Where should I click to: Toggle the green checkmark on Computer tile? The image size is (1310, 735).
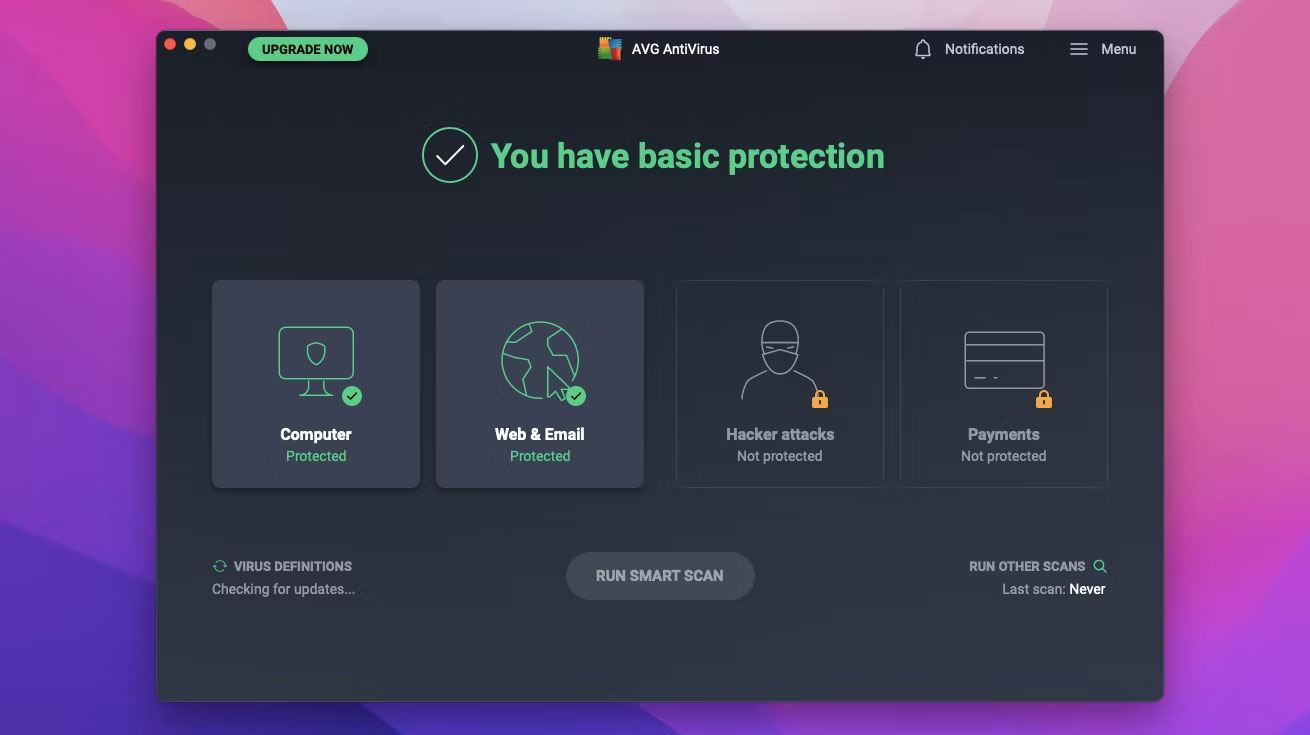pos(352,396)
